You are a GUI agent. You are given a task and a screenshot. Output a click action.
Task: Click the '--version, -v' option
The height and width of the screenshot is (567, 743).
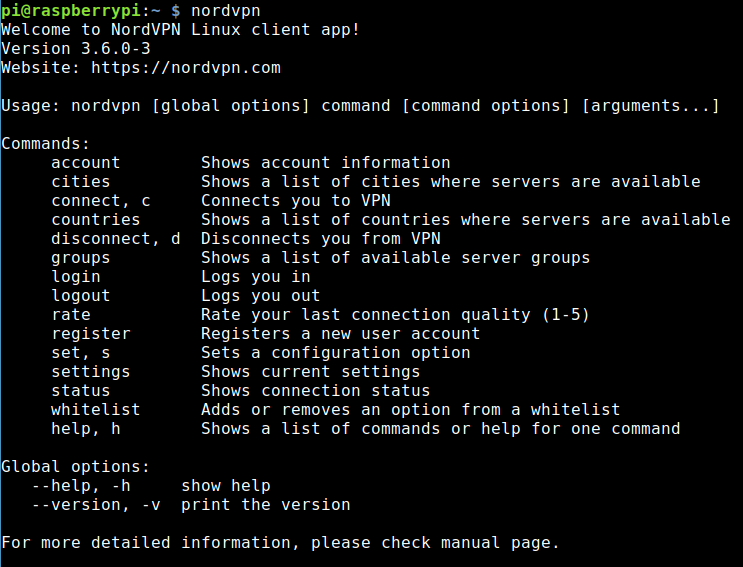(96, 505)
